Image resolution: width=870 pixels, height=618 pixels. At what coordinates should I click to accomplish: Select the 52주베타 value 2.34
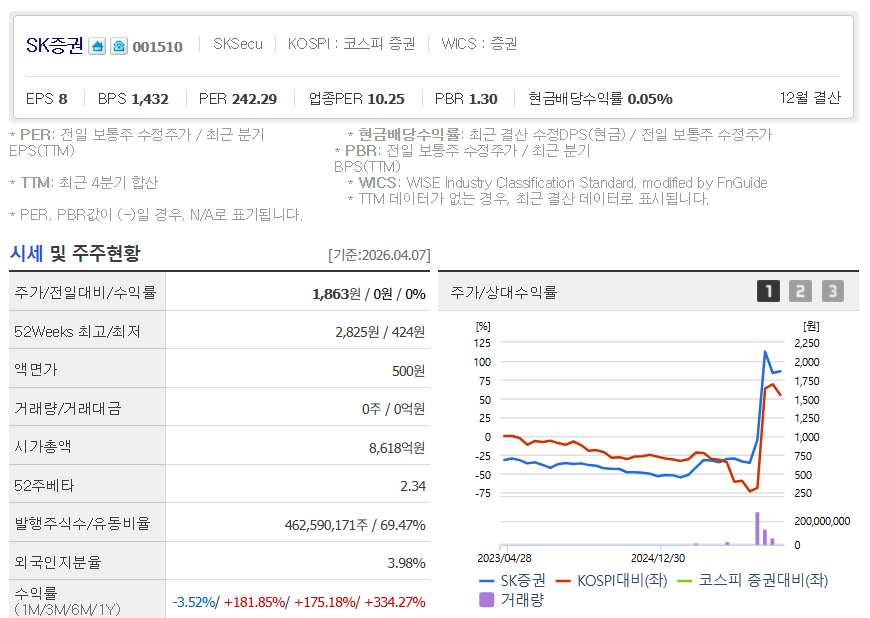413,486
